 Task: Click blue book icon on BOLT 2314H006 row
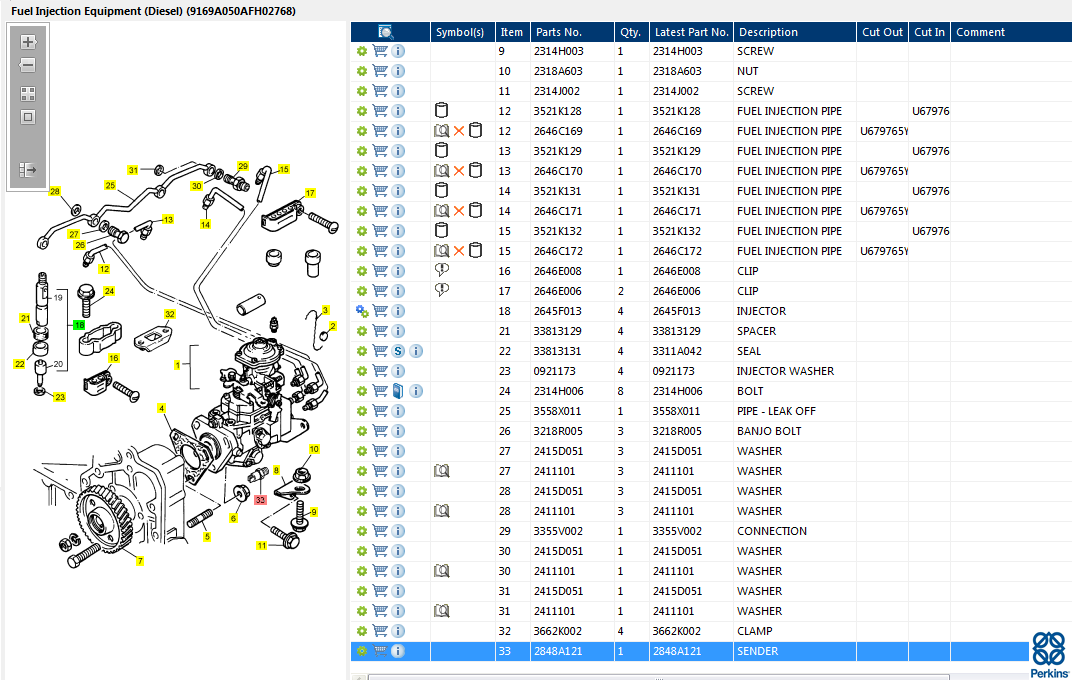[x=398, y=391]
